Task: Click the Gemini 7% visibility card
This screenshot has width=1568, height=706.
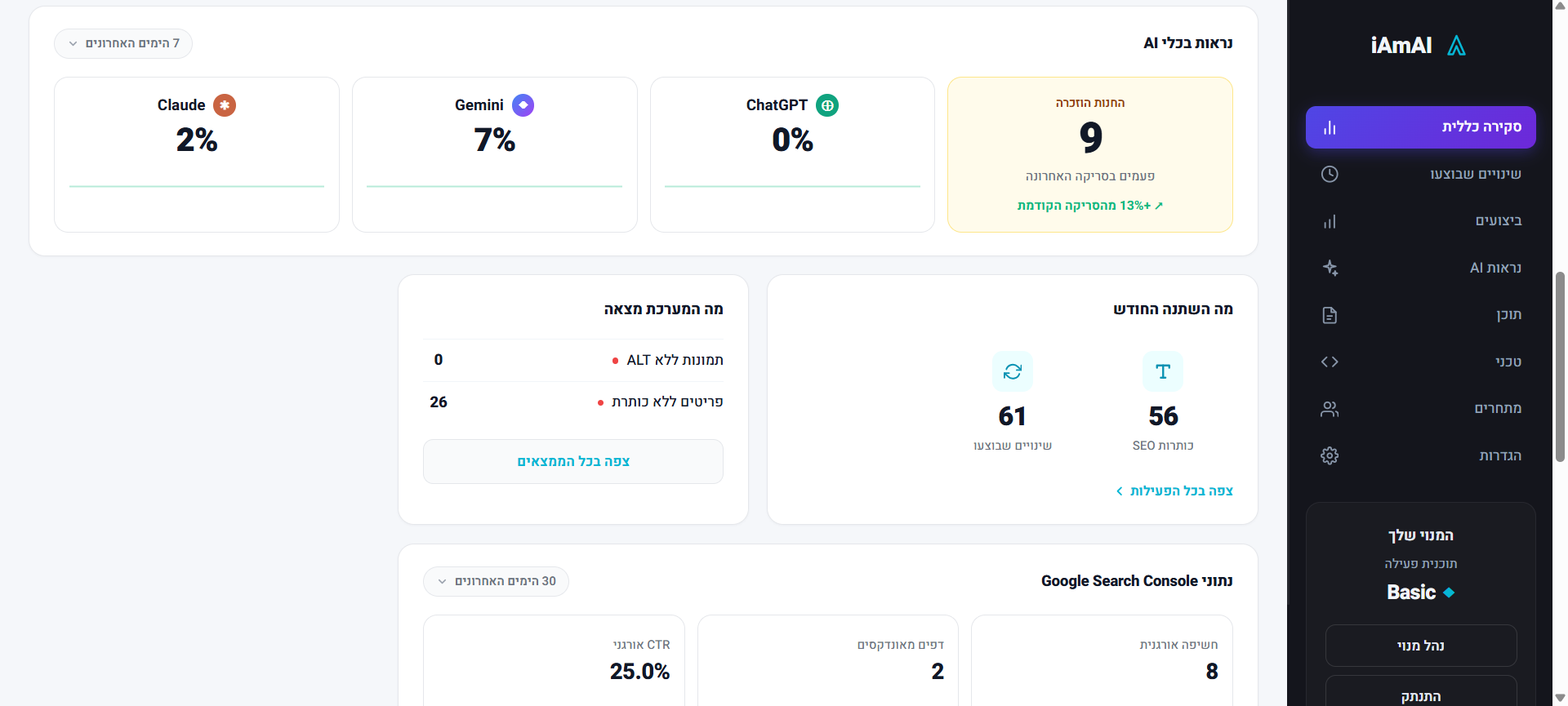Action: pos(495,154)
